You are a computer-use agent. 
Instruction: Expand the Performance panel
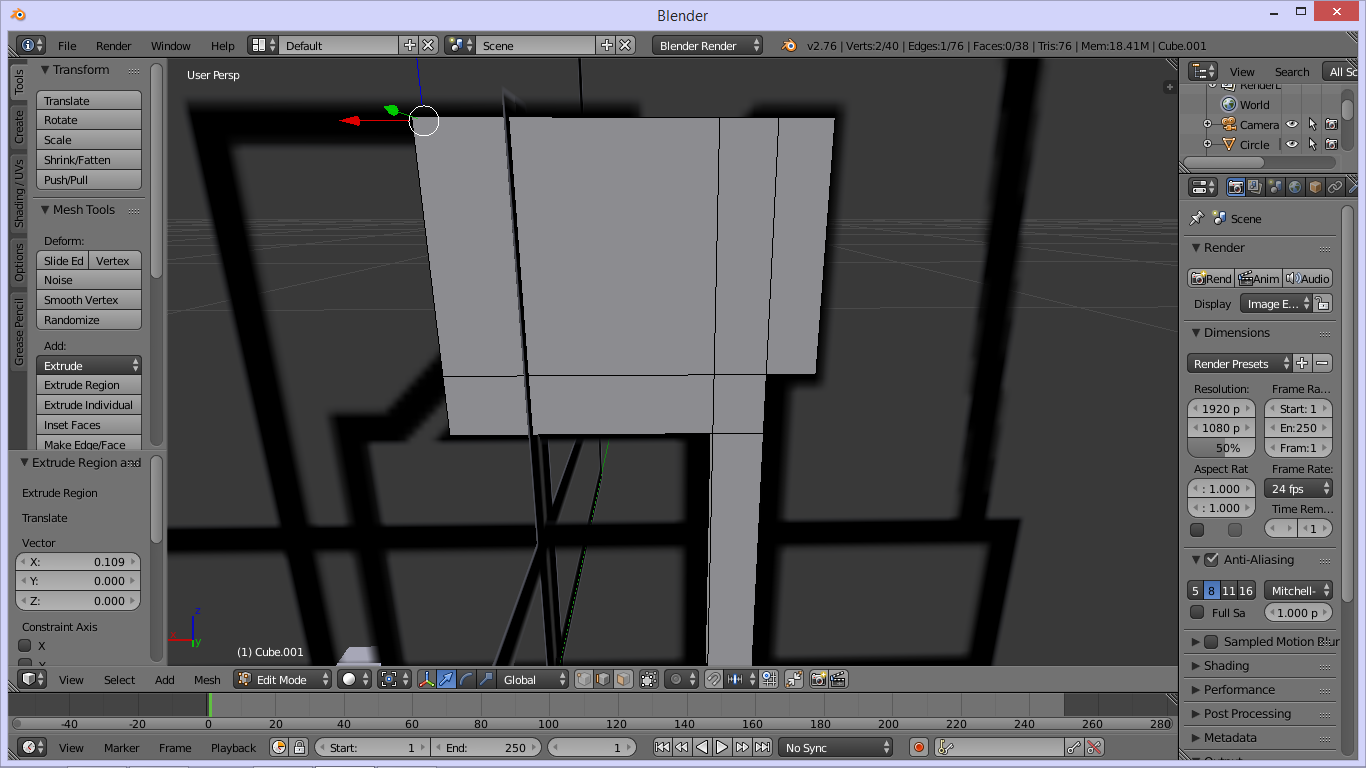click(x=1239, y=689)
